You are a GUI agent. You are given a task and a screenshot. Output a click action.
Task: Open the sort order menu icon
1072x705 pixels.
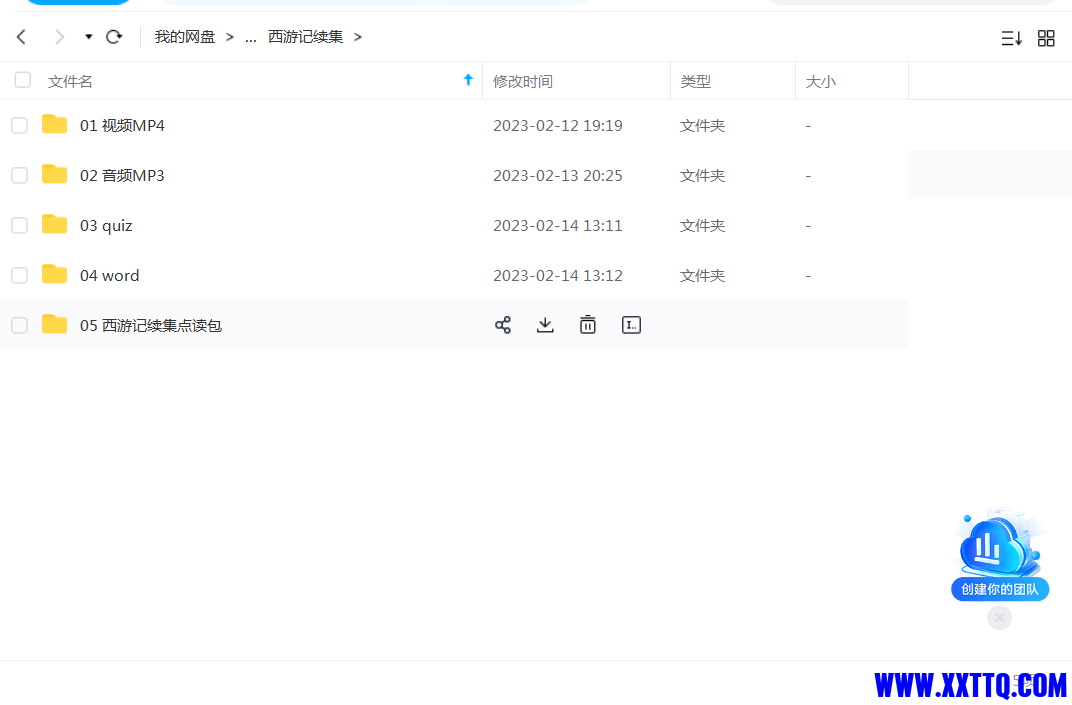coord(1011,38)
